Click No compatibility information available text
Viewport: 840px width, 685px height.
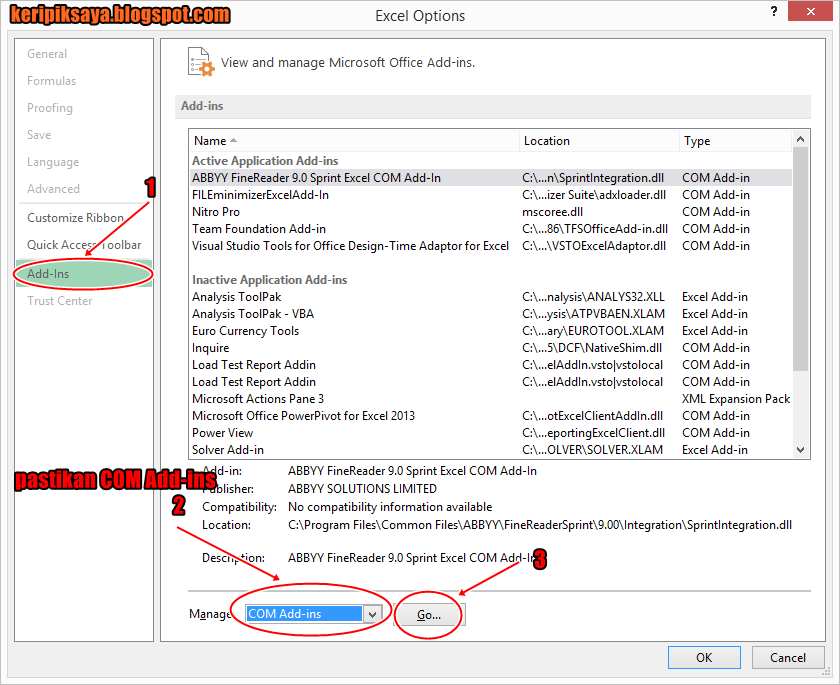[390, 507]
